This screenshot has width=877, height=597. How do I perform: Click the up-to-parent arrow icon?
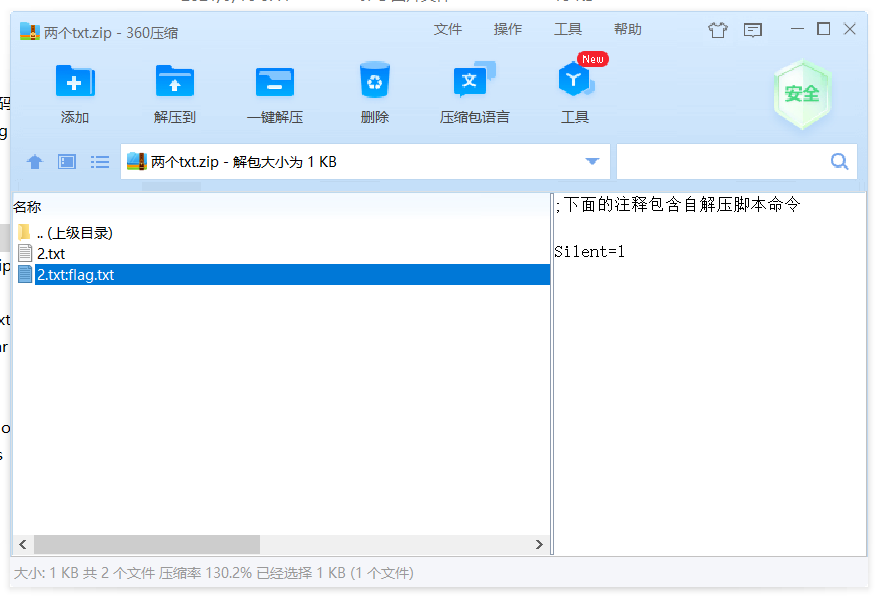pyautogui.click(x=35, y=161)
